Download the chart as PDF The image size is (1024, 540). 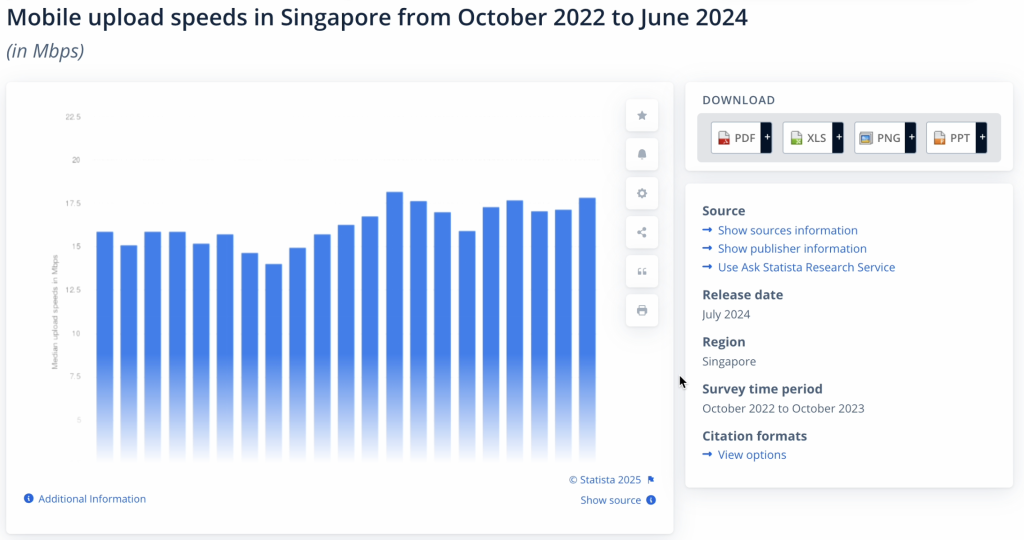pyautogui.click(x=736, y=138)
